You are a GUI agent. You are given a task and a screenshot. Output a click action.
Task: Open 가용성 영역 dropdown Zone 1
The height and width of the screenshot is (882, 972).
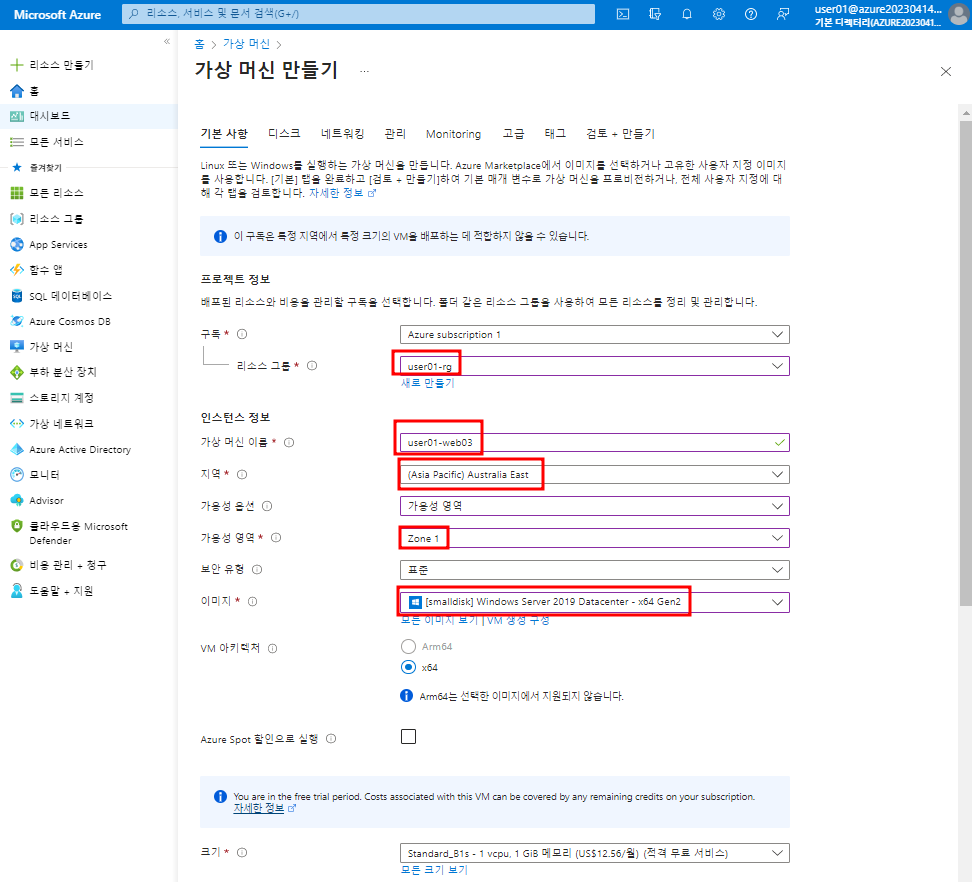[594, 538]
